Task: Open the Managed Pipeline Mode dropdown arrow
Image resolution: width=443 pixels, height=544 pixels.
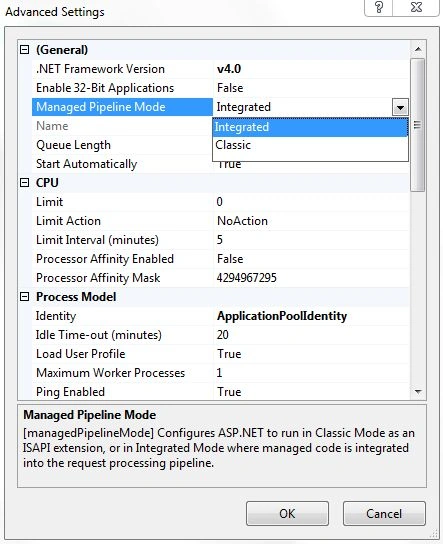Action: pos(400,107)
